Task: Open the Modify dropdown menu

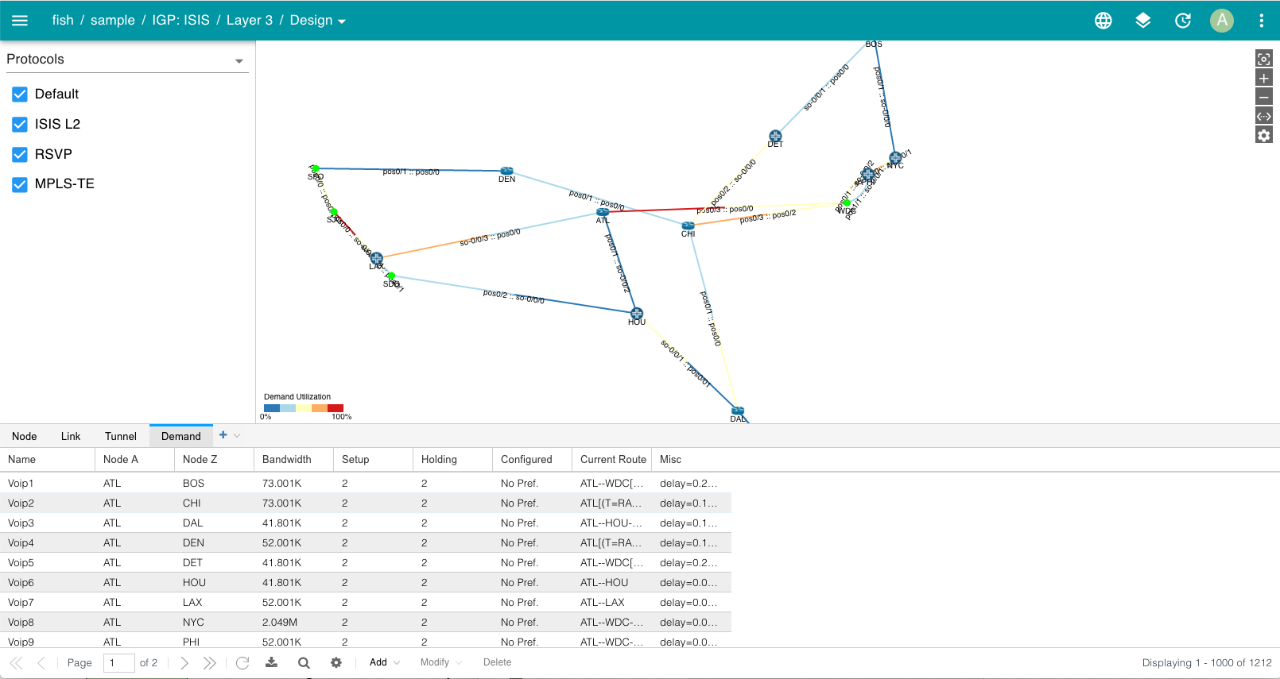Action: 441,662
